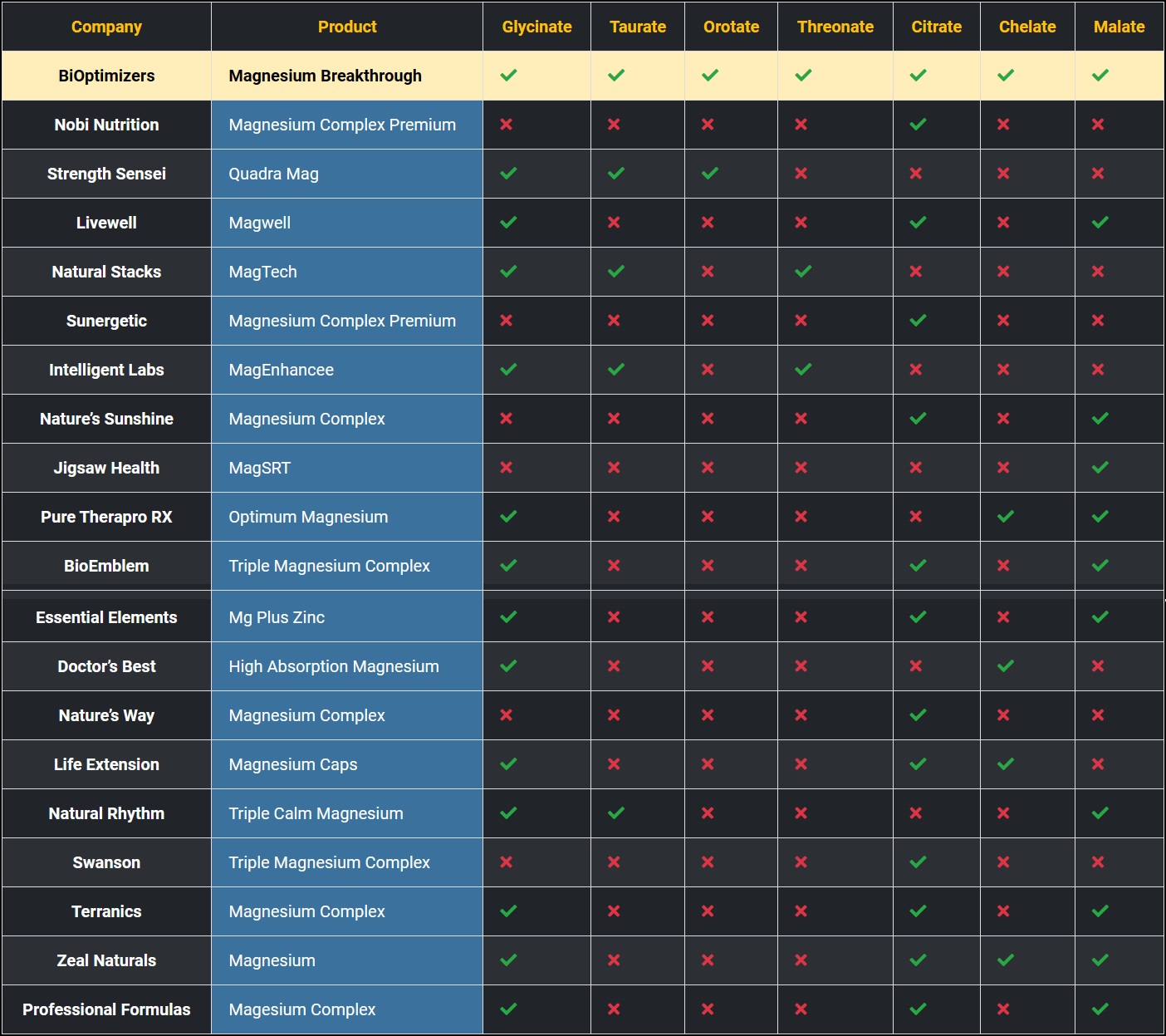Click the Malate checkmark in Terranics row
This screenshot has width=1166, height=1036.
tap(1100, 911)
